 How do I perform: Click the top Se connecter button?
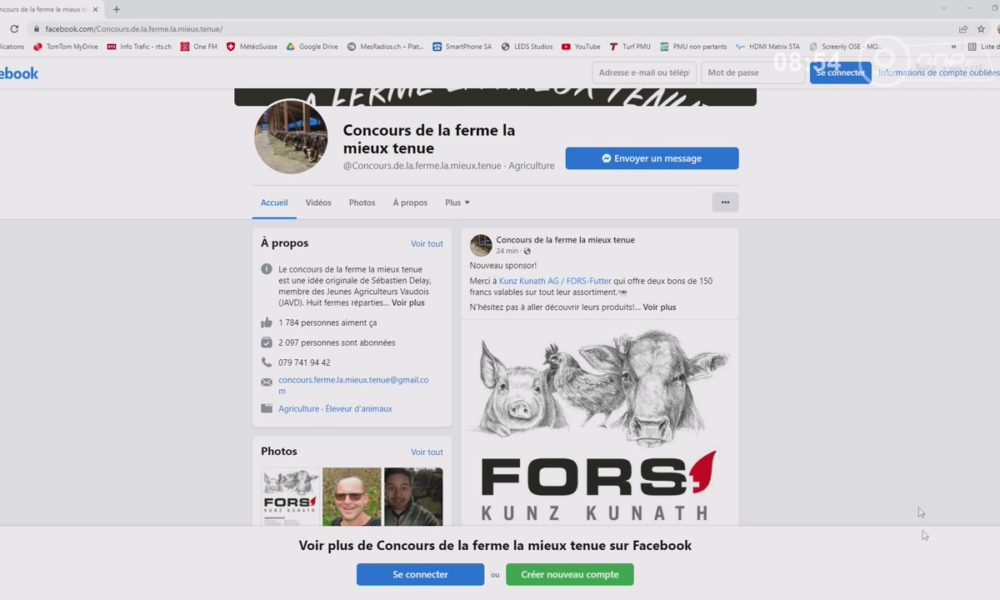(x=840, y=73)
